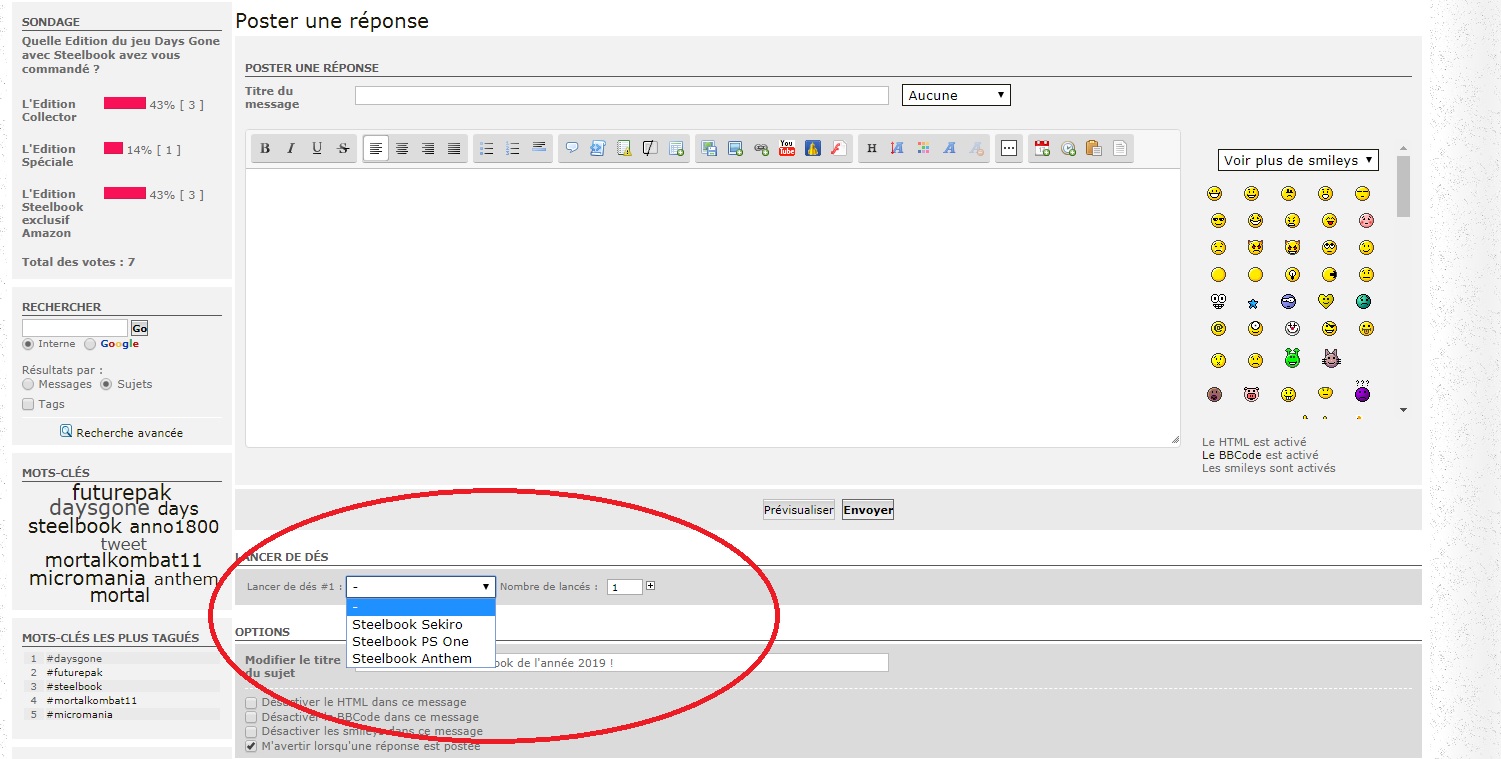Toggle underline formatting
This screenshot has height=759, width=1501.
pyautogui.click(x=317, y=148)
